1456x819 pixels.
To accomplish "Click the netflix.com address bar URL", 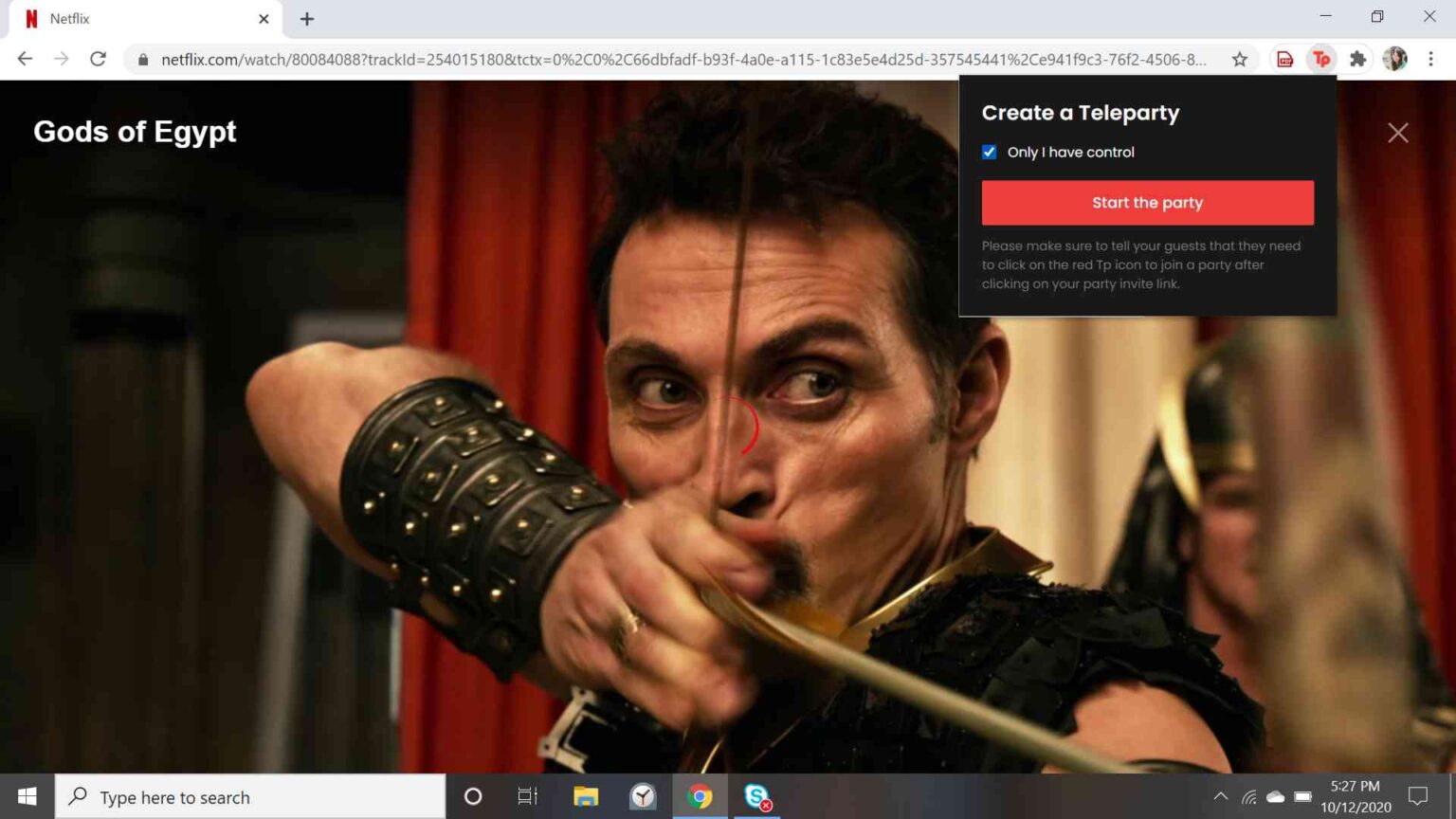I will pyautogui.click(x=682, y=60).
